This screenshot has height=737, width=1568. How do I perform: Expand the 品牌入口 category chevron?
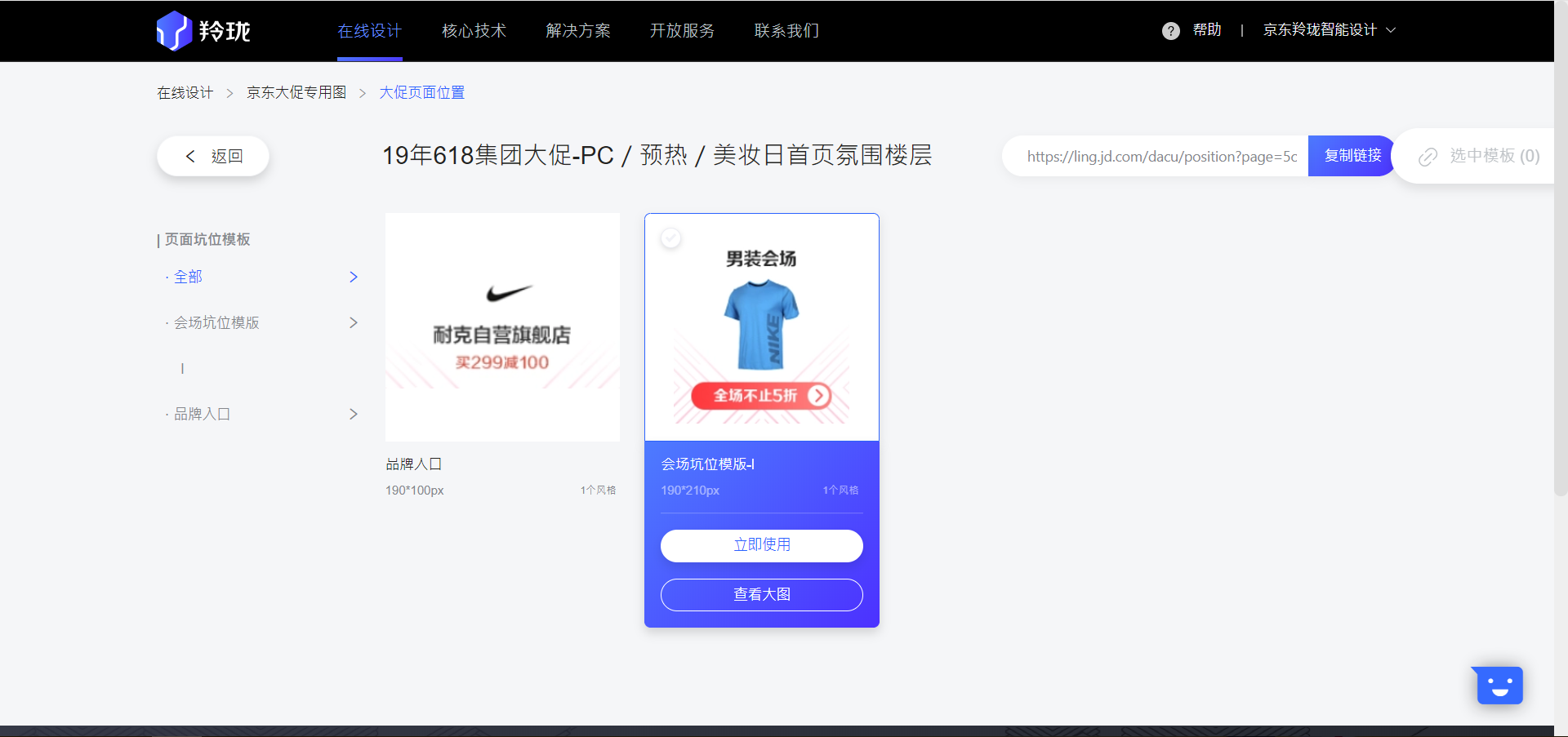pyautogui.click(x=354, y=414)
